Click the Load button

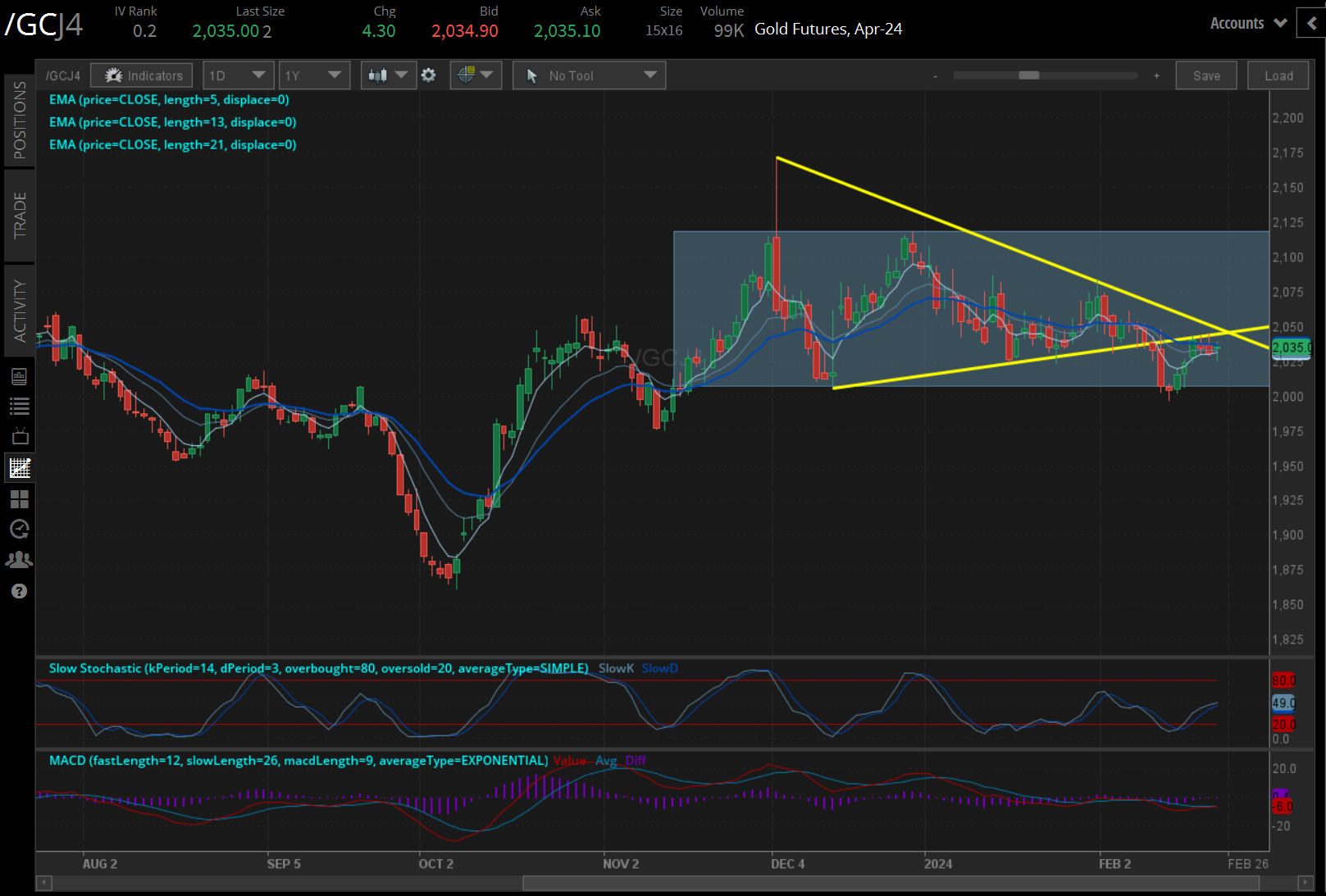point(1277,75)
